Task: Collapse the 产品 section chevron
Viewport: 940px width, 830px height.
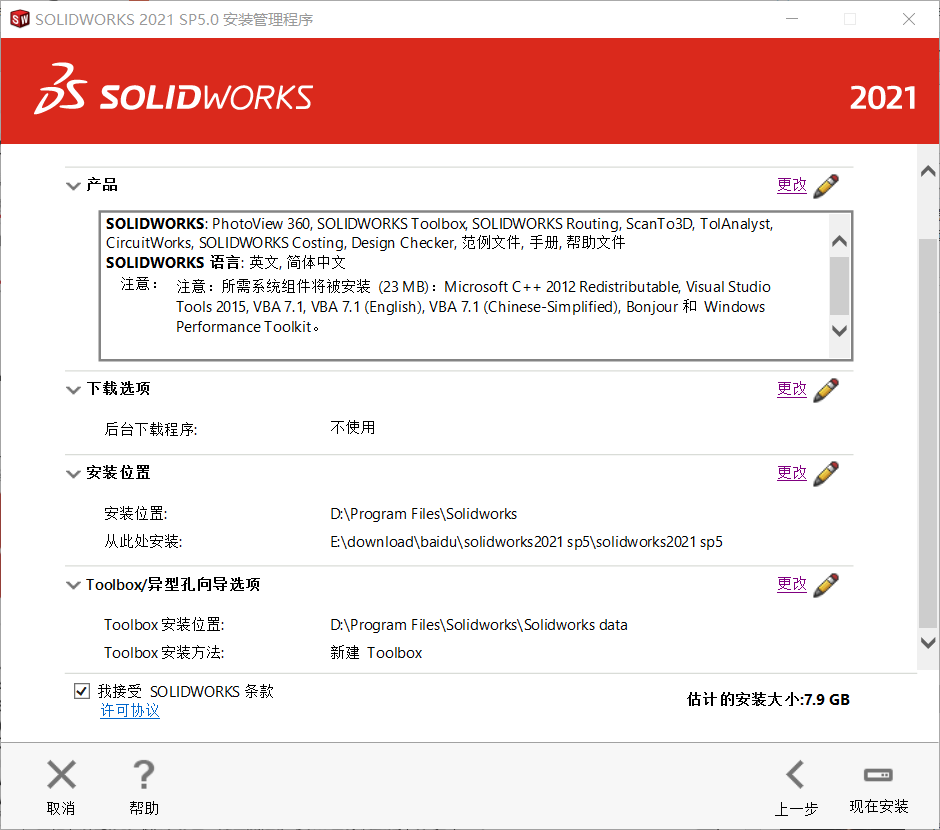Action: pos(73,185)
